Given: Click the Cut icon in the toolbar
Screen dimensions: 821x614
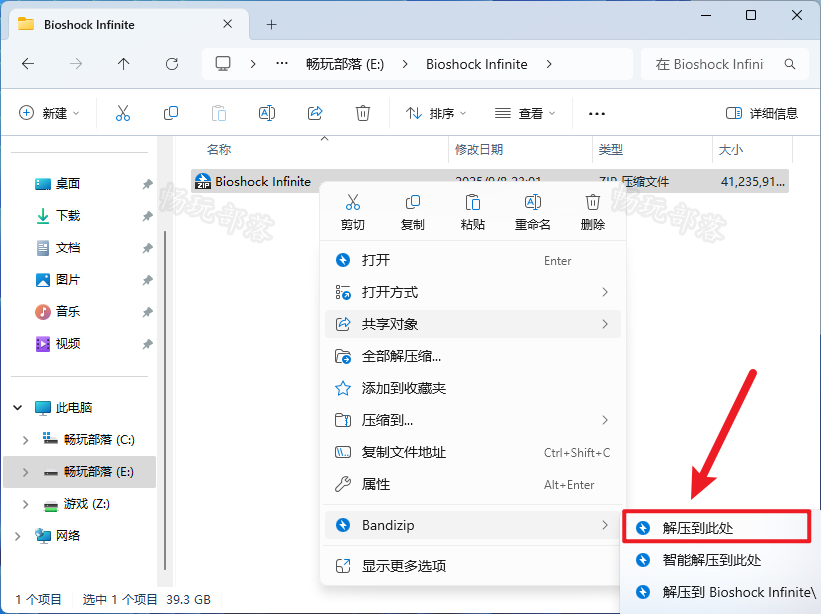Looking at the screenshot, I should 123,113.
